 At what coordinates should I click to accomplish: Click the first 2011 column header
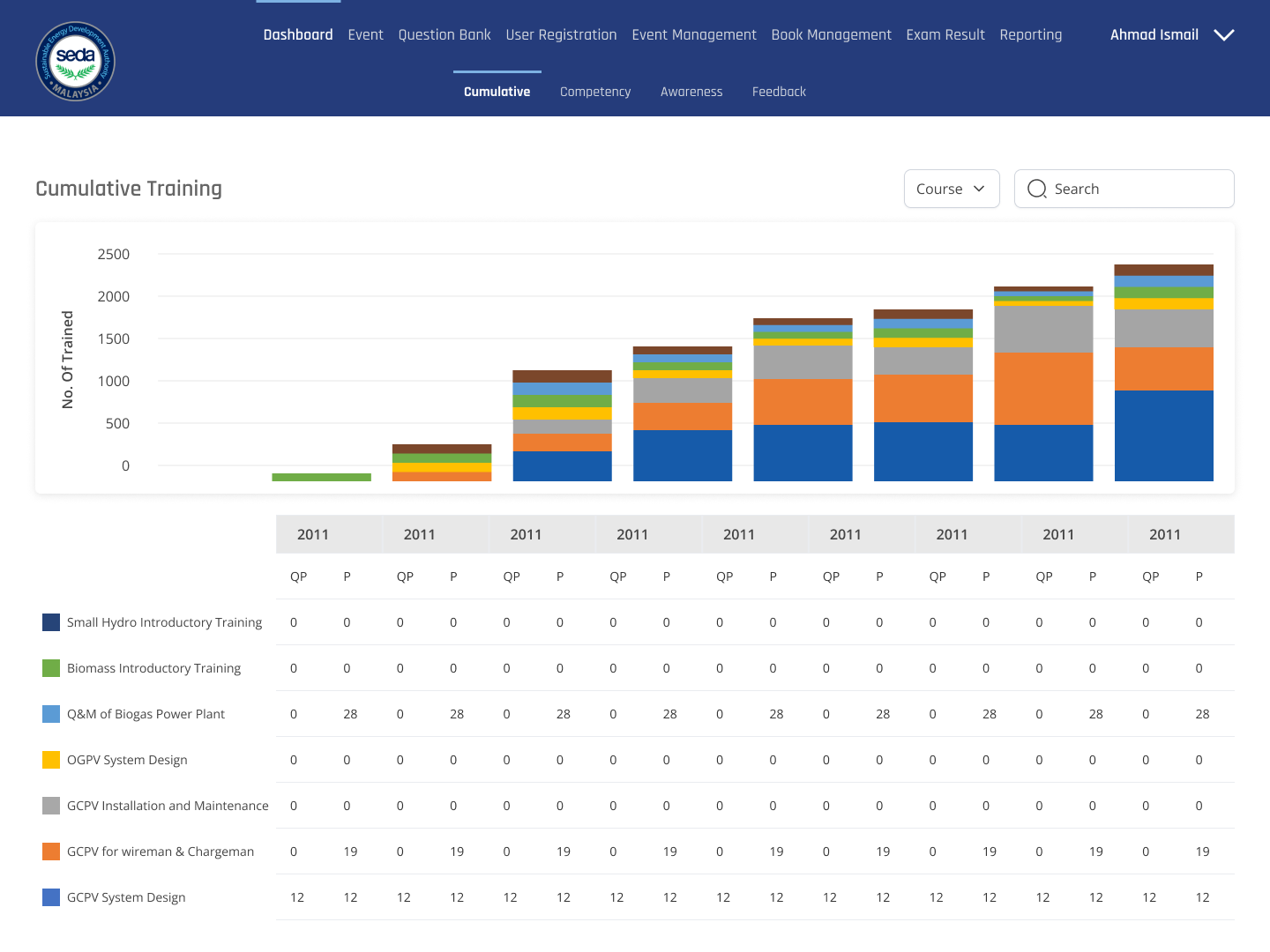coord(313,534)
